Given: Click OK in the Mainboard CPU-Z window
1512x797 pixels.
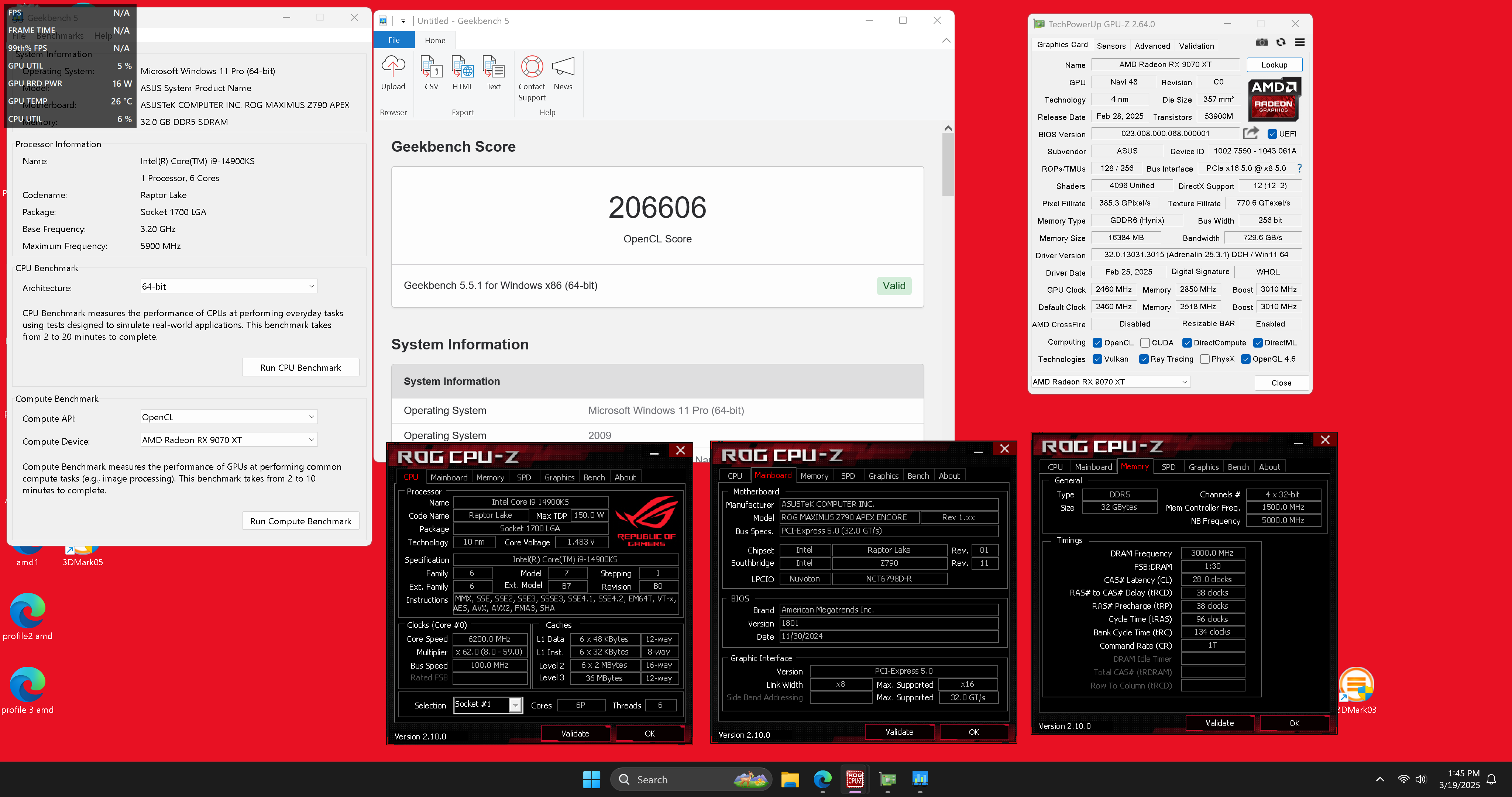Looking at the screenshot, I should click(x=974, y=732).
